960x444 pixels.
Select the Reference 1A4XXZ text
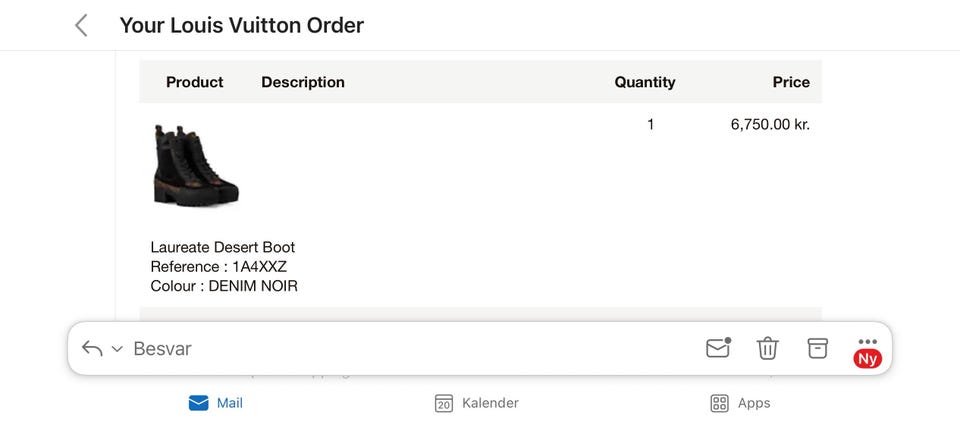[x=219, y=266]
